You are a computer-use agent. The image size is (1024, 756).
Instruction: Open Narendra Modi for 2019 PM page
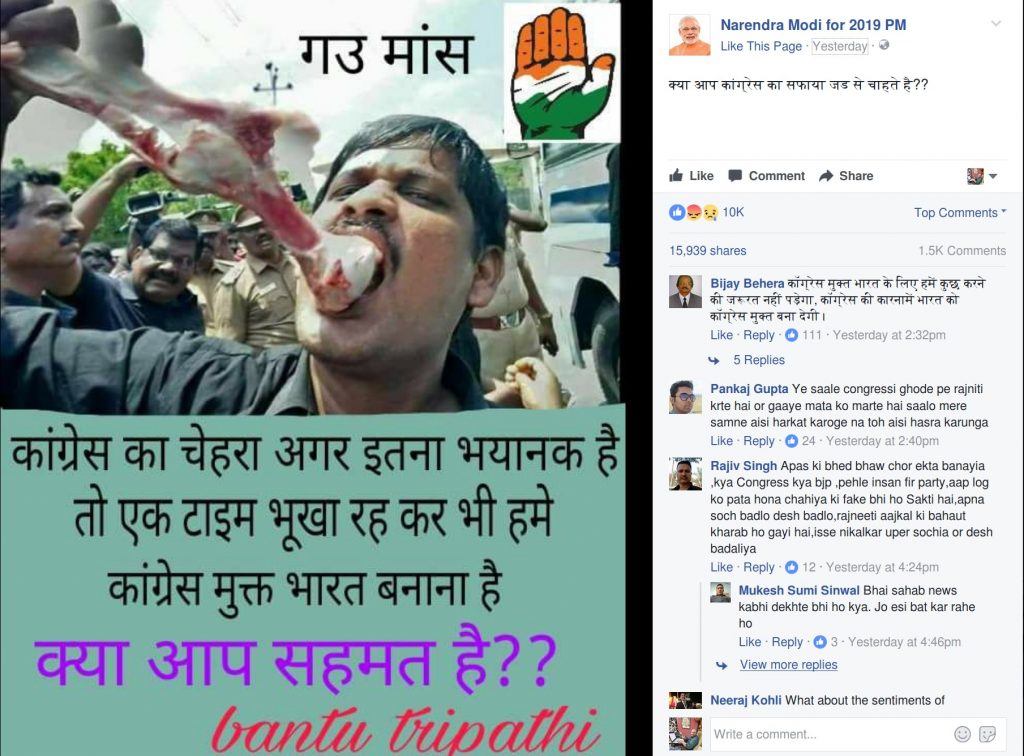tap(813, 25)
